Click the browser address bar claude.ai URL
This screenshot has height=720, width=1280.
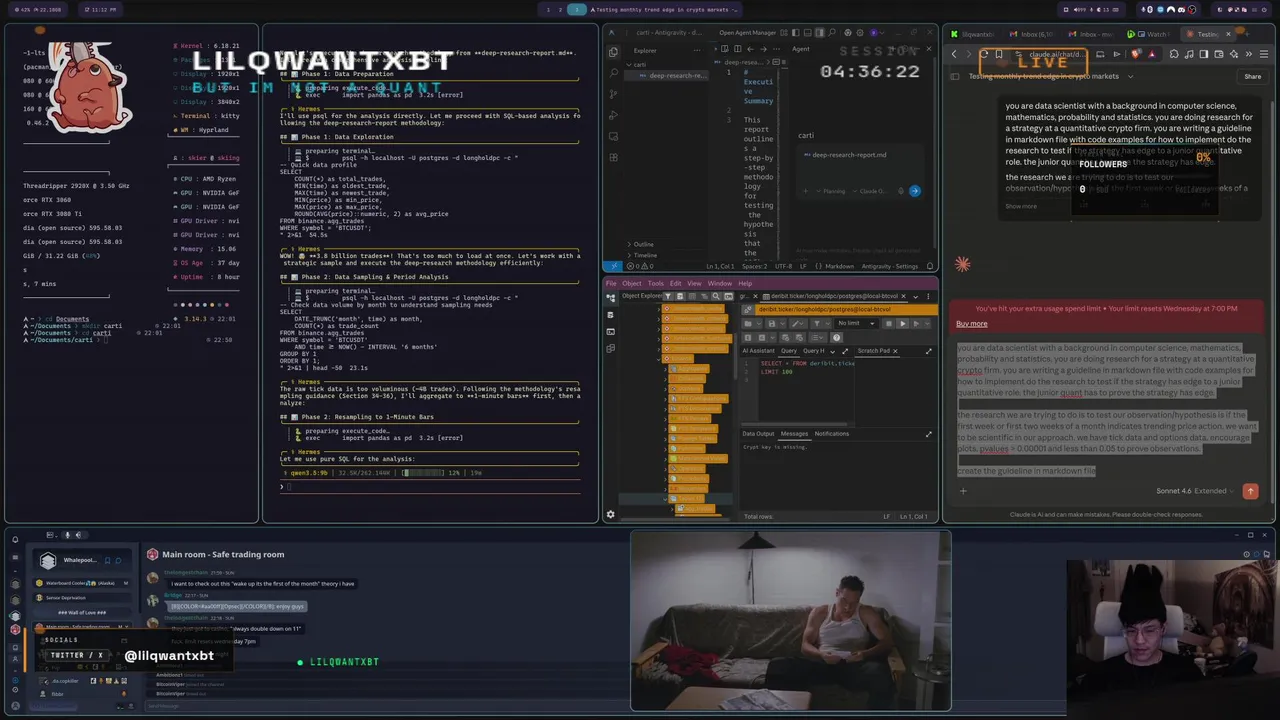[1058, 54]
